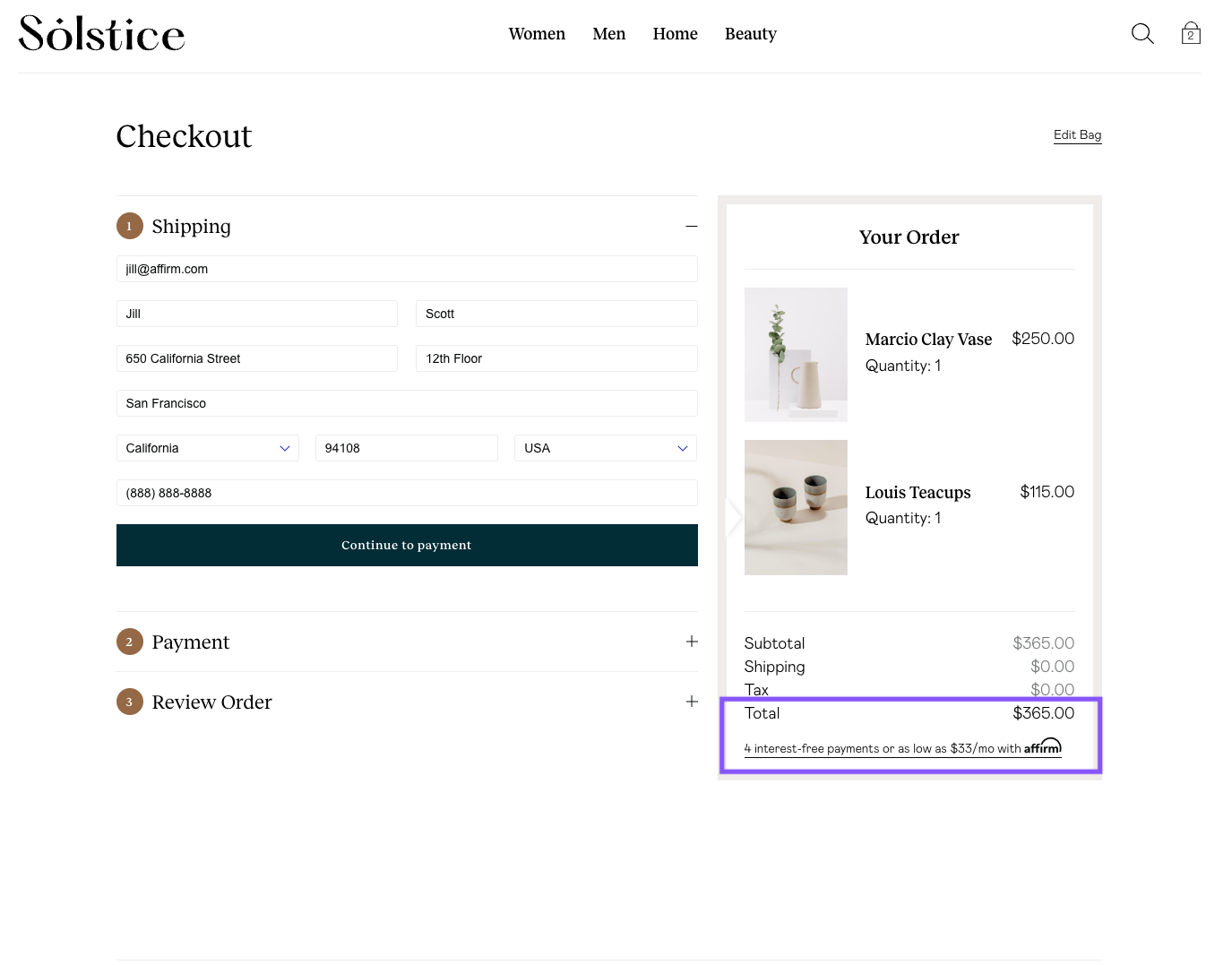Open the California state dropdown
Image resolution: width=1232 pixels, height=965 pixels.
click(208, 448)
